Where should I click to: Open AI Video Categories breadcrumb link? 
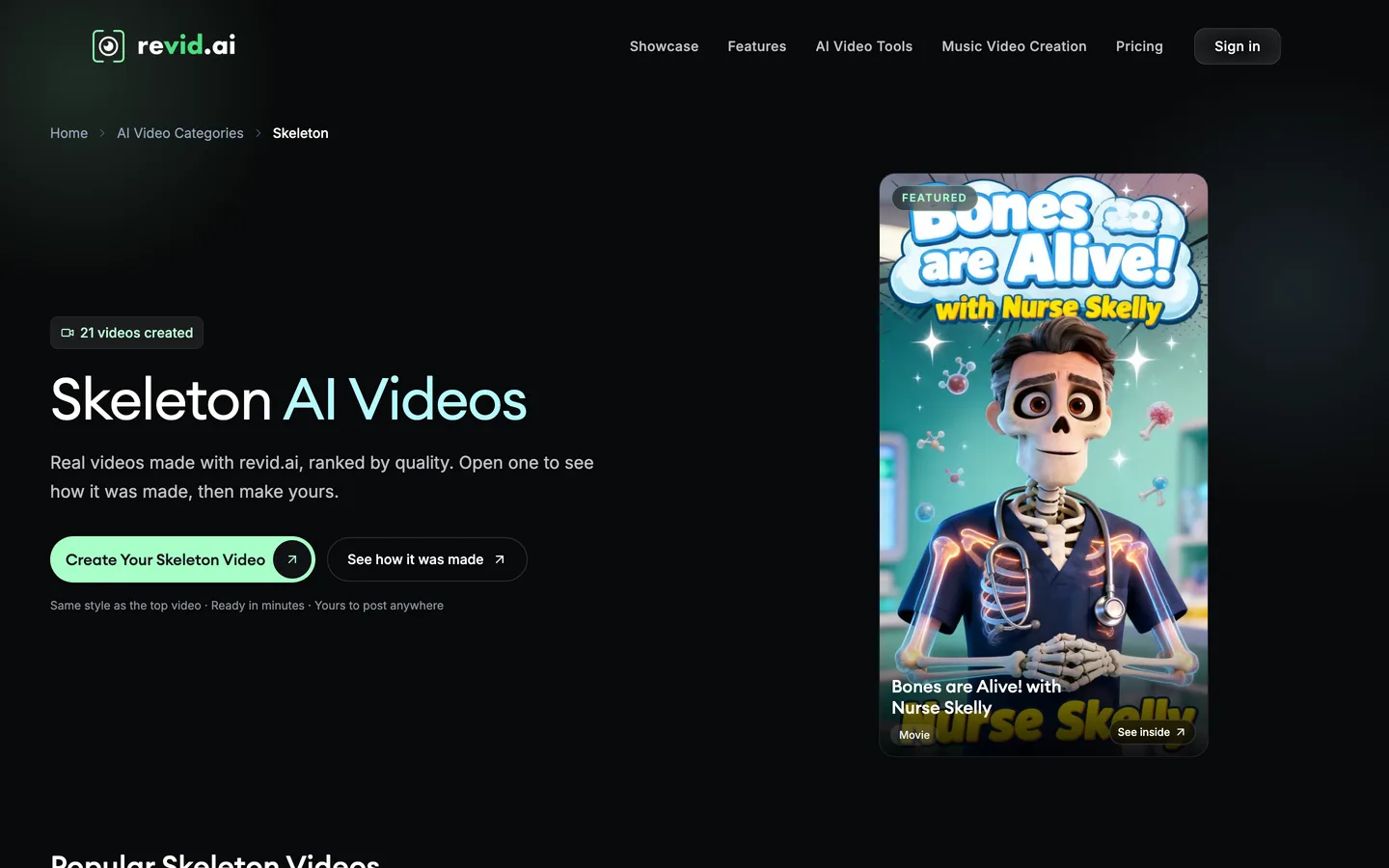point(180,133)
